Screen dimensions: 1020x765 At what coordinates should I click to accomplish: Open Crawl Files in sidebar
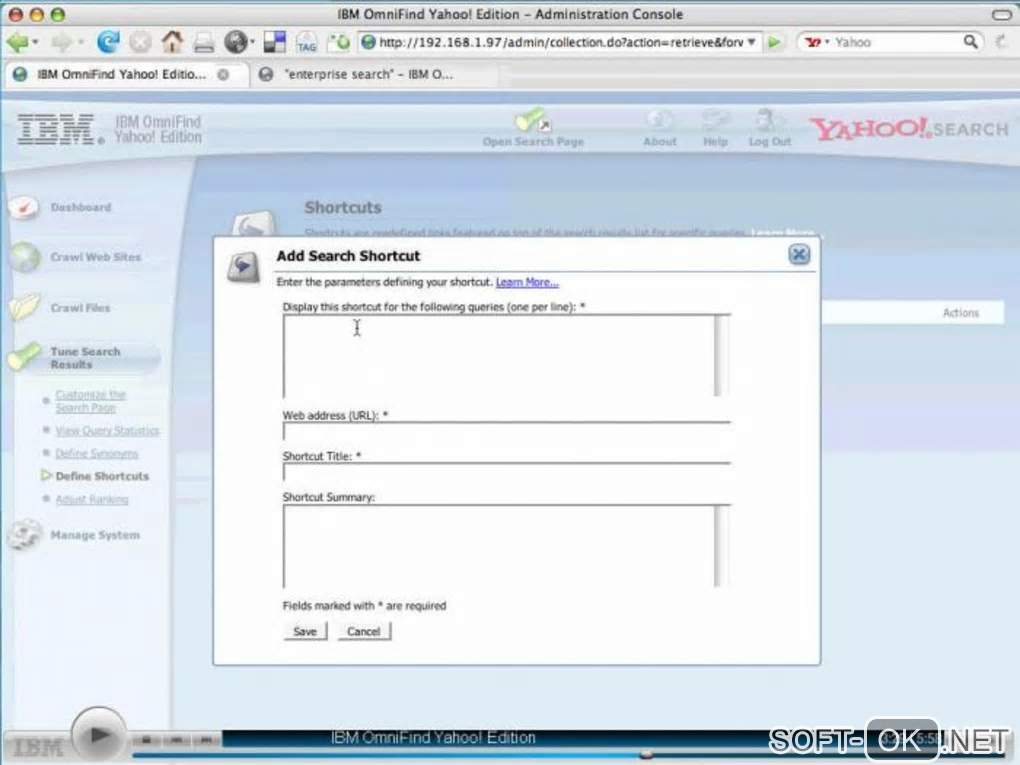click(80, 308)
